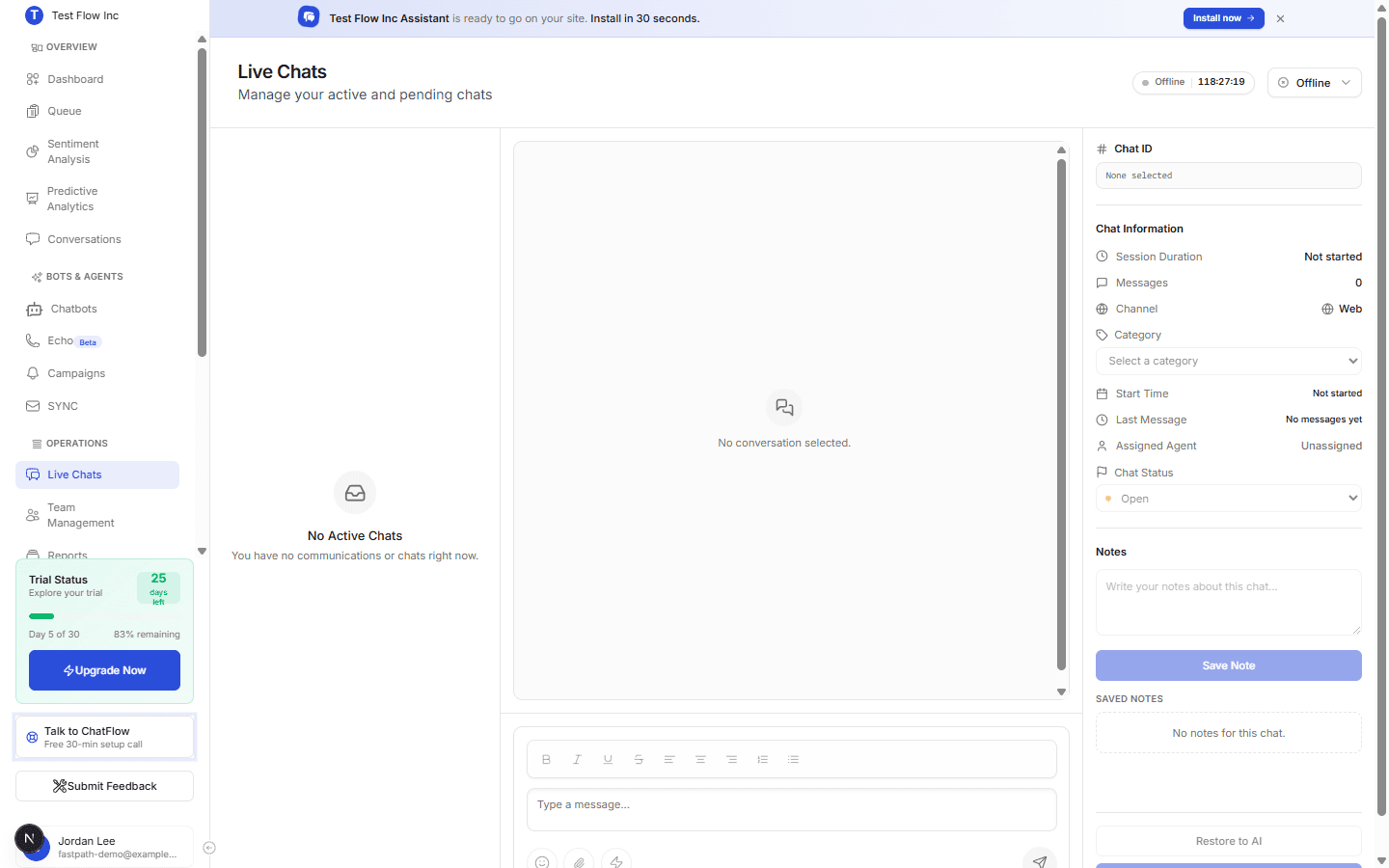Align message text center

pos(700,759)
